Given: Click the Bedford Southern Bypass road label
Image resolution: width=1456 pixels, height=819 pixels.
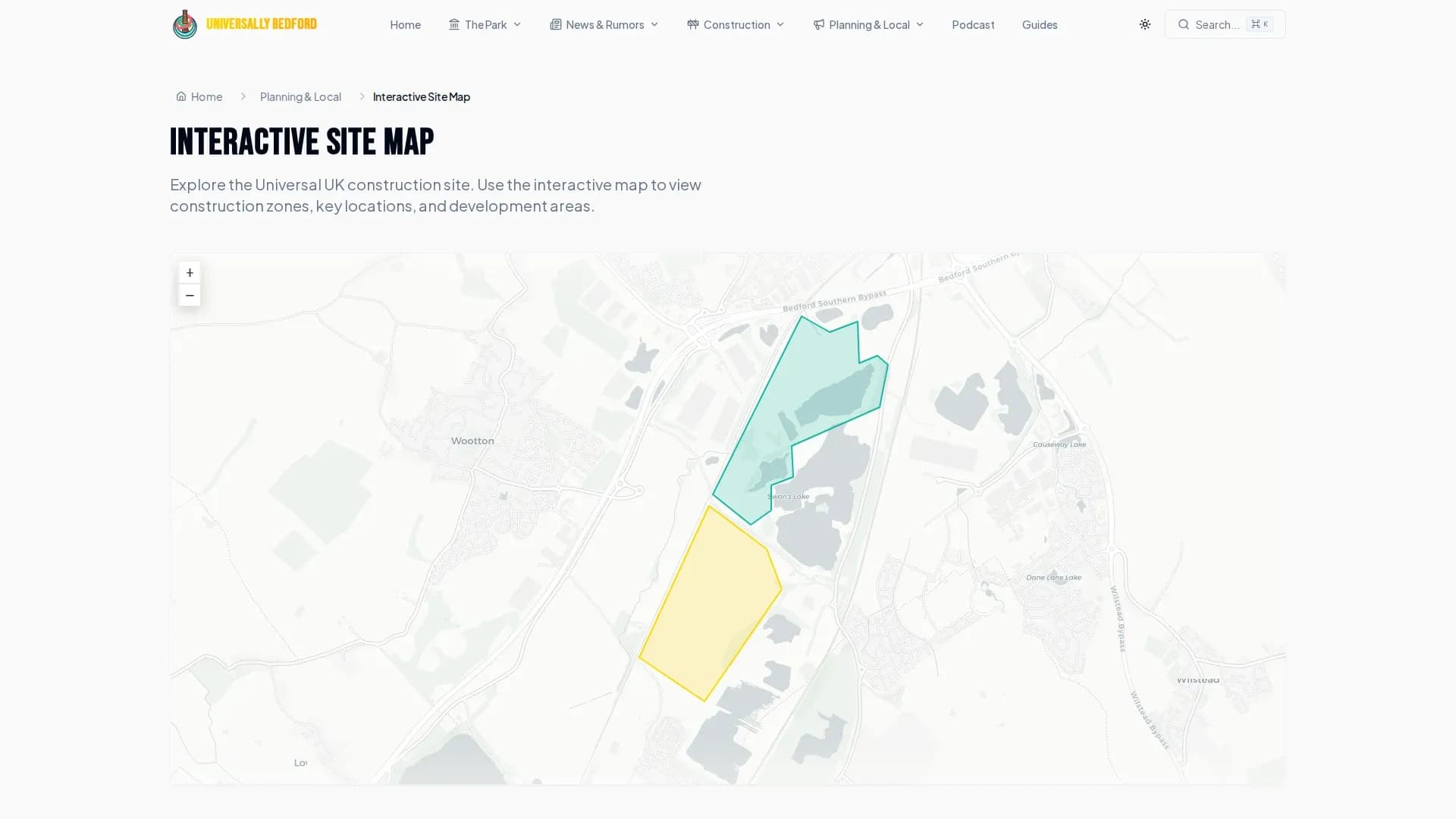Looking at the screenshot, I should click(834, 300).
